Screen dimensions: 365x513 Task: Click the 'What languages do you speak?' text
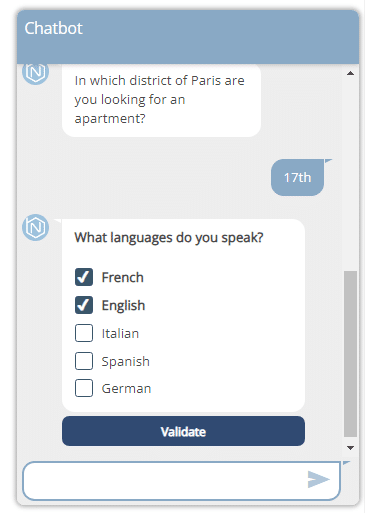169,238
